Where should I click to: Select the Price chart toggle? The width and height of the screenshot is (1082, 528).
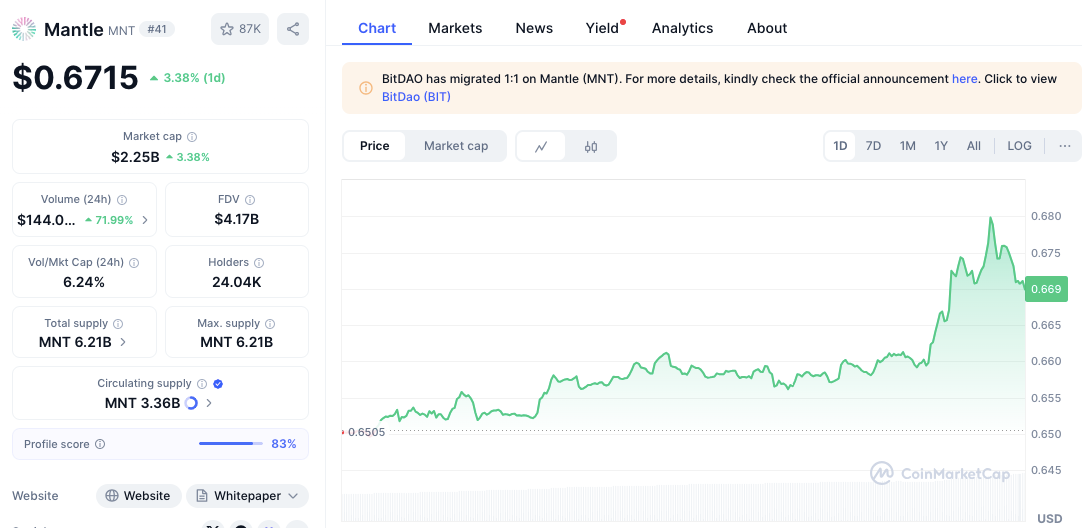tap(375, 146)
